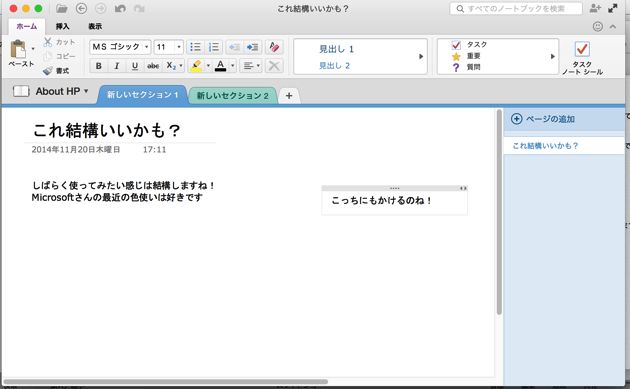Click the vertical page scrollbar
The height and width of the screenshot is (389, 630).
pyautogui.click(x=499, y=211)
